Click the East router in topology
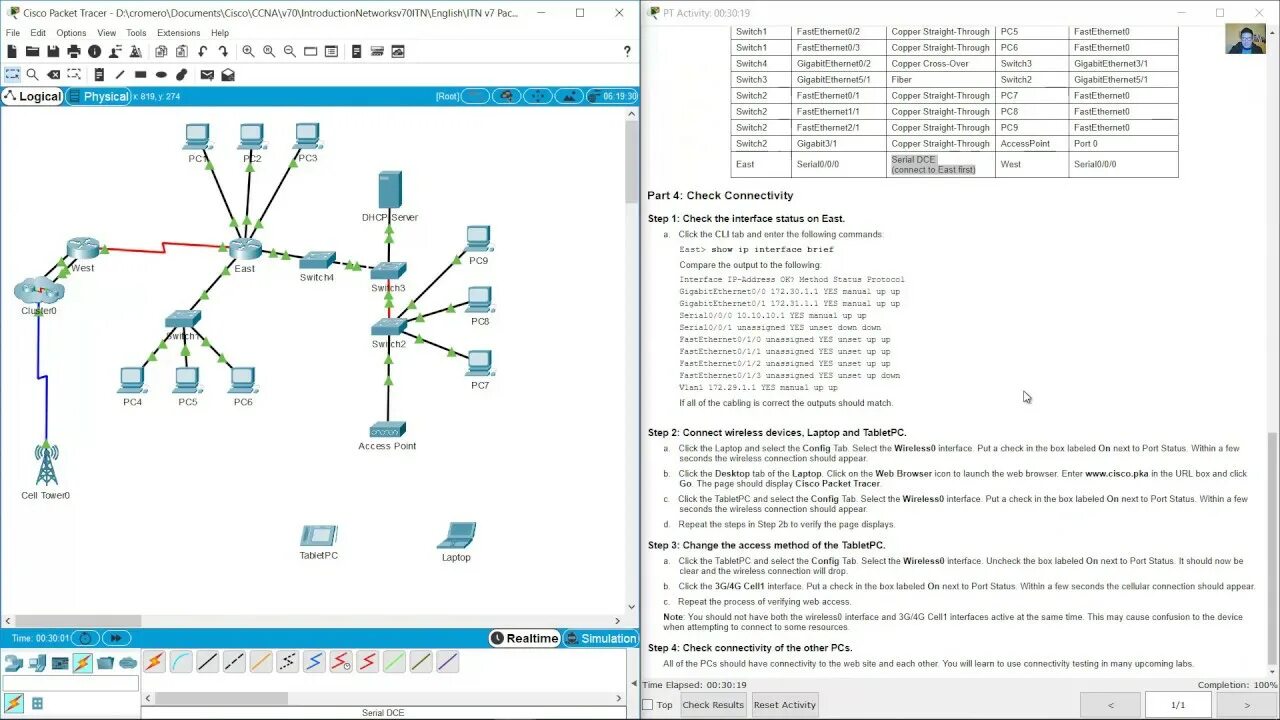1280x720 pixels. [x=244, y=250]
